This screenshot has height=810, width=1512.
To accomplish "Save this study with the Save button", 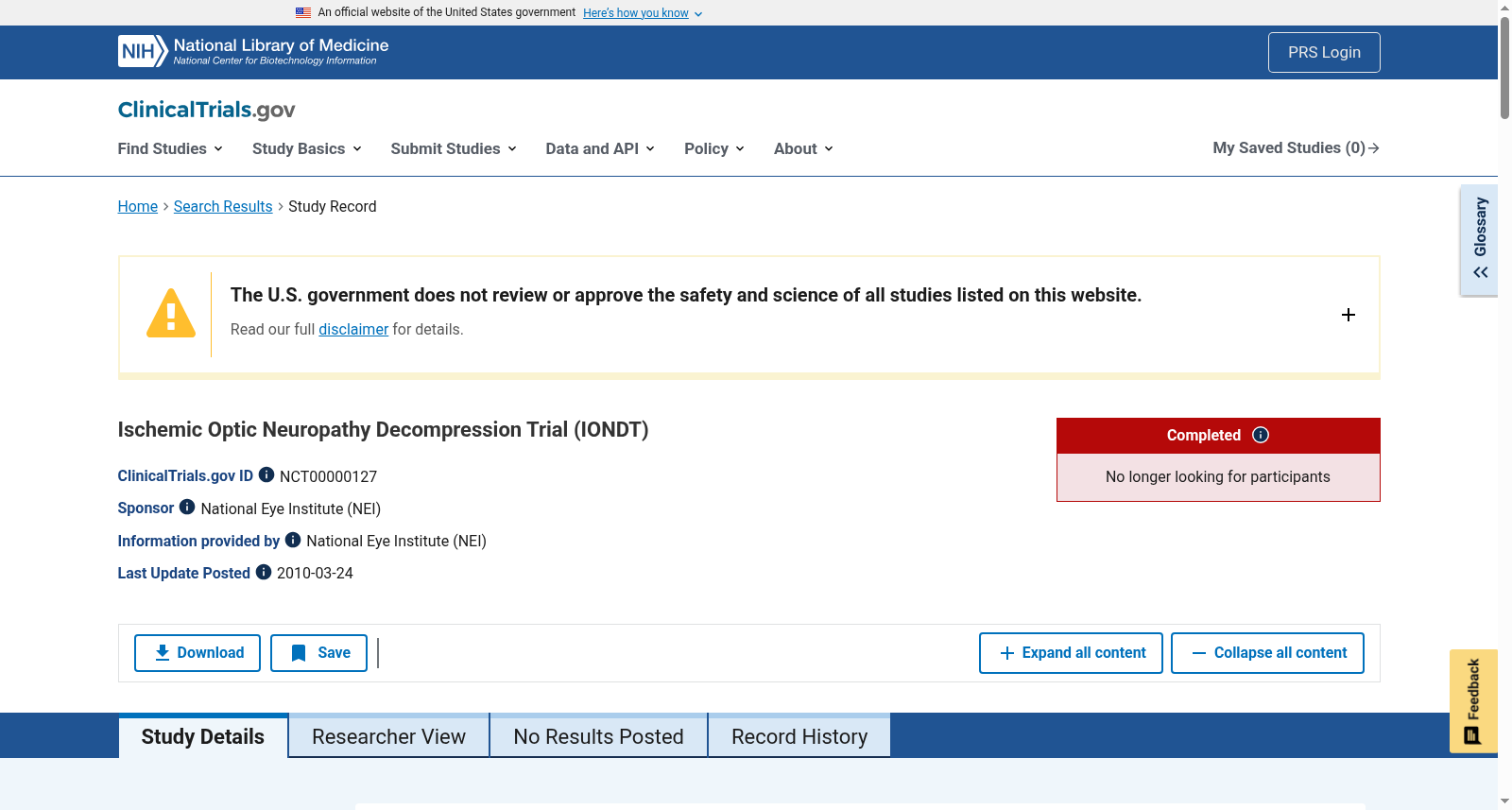I will [x=318, y=653].
